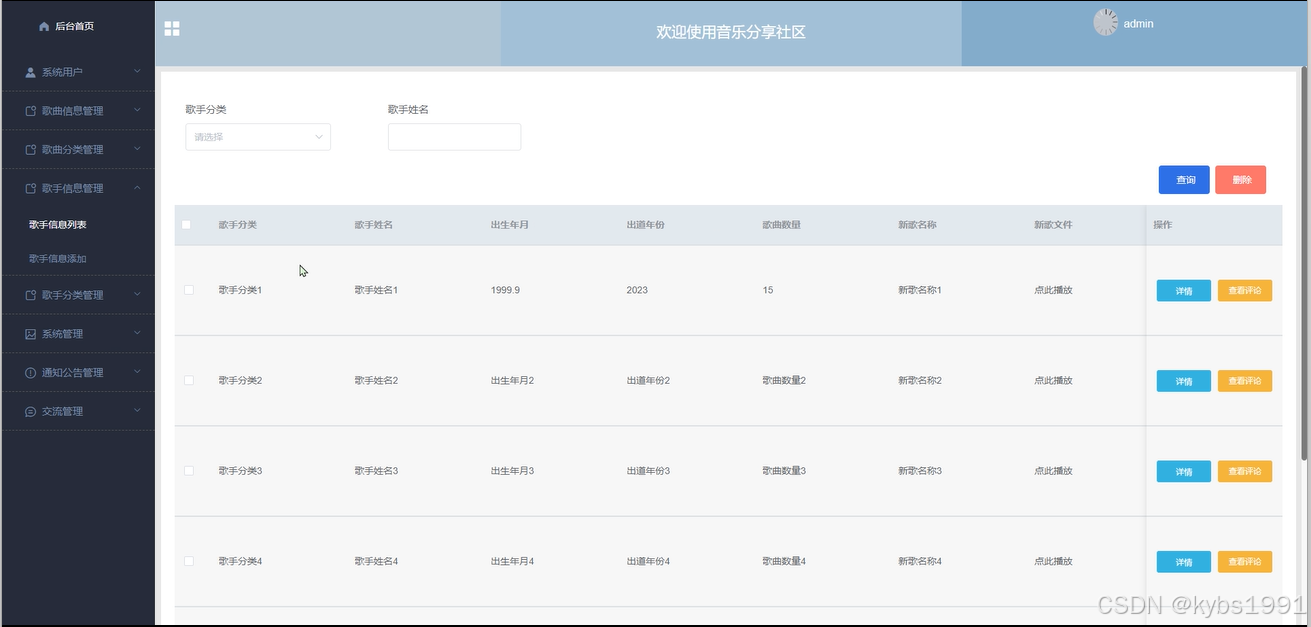The height and width of the screenshot is (627, 1311).
Task: Click the user icon beside 系统用户
Action: (x=31, y=72)
